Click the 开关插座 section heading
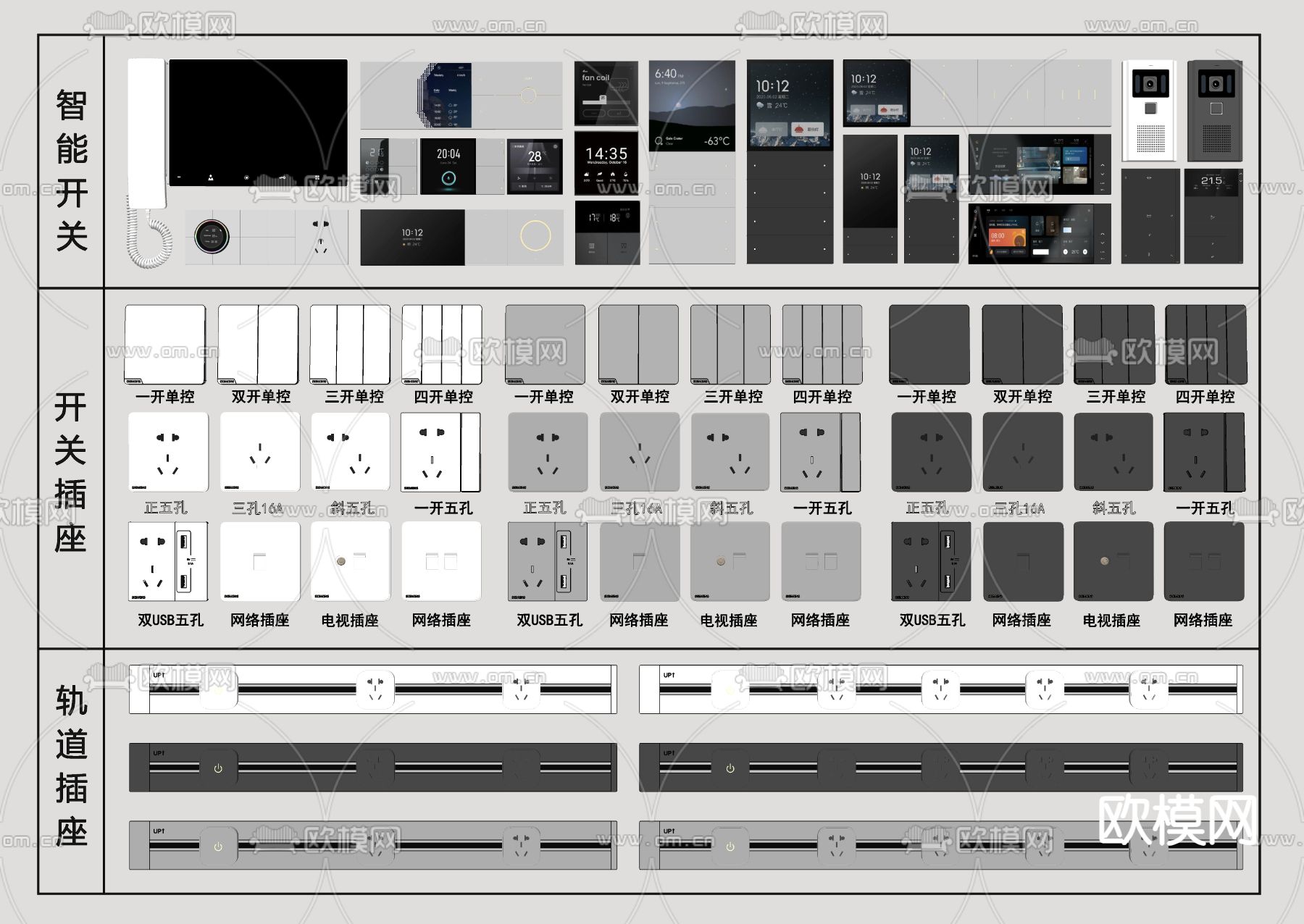 [70, 472]
